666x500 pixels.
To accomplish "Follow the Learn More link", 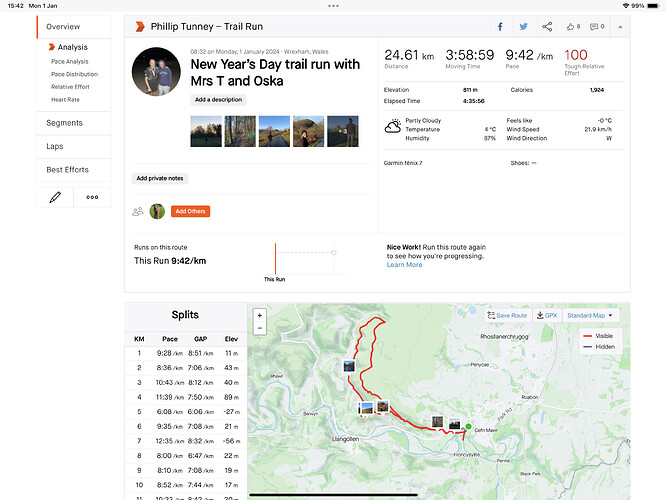I will pyautogui.click(x=404, y=265).
